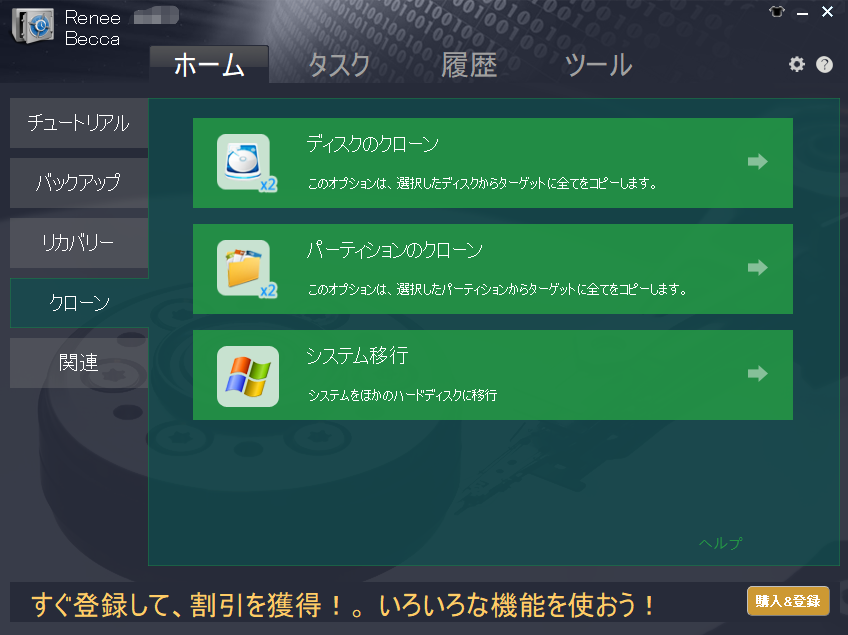Select the ホーム tab
Image resolution: width=848 pixels, height=635 pixels.
(209, 65)
